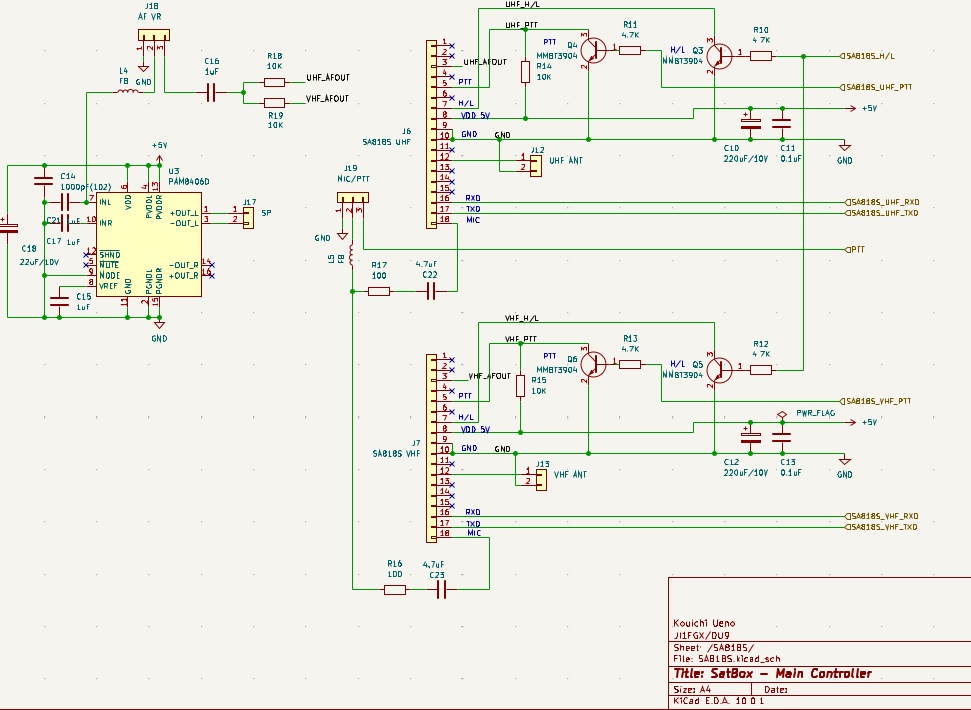The height and width of the screenshot is (710, 971).
Task: Select the C22 4.7uF capacitor symbol
Action: coord(431,291)
